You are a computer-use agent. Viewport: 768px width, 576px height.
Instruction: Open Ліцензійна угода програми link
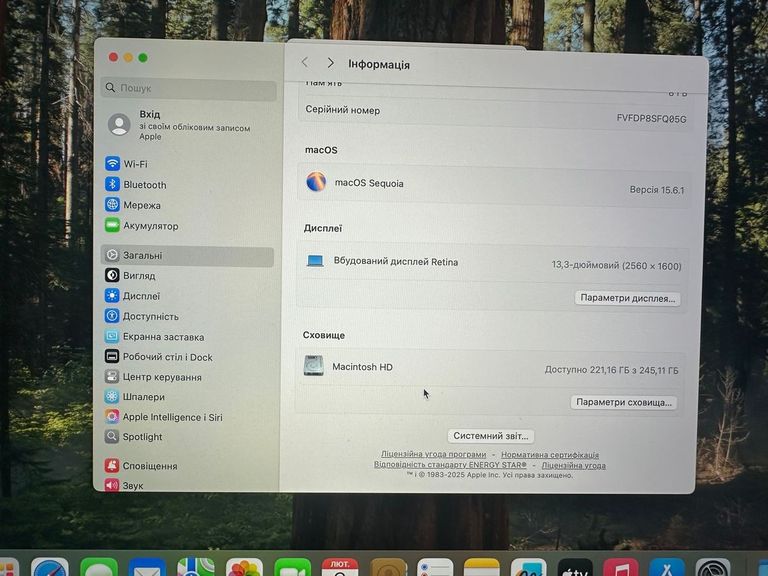pos(433,454)
